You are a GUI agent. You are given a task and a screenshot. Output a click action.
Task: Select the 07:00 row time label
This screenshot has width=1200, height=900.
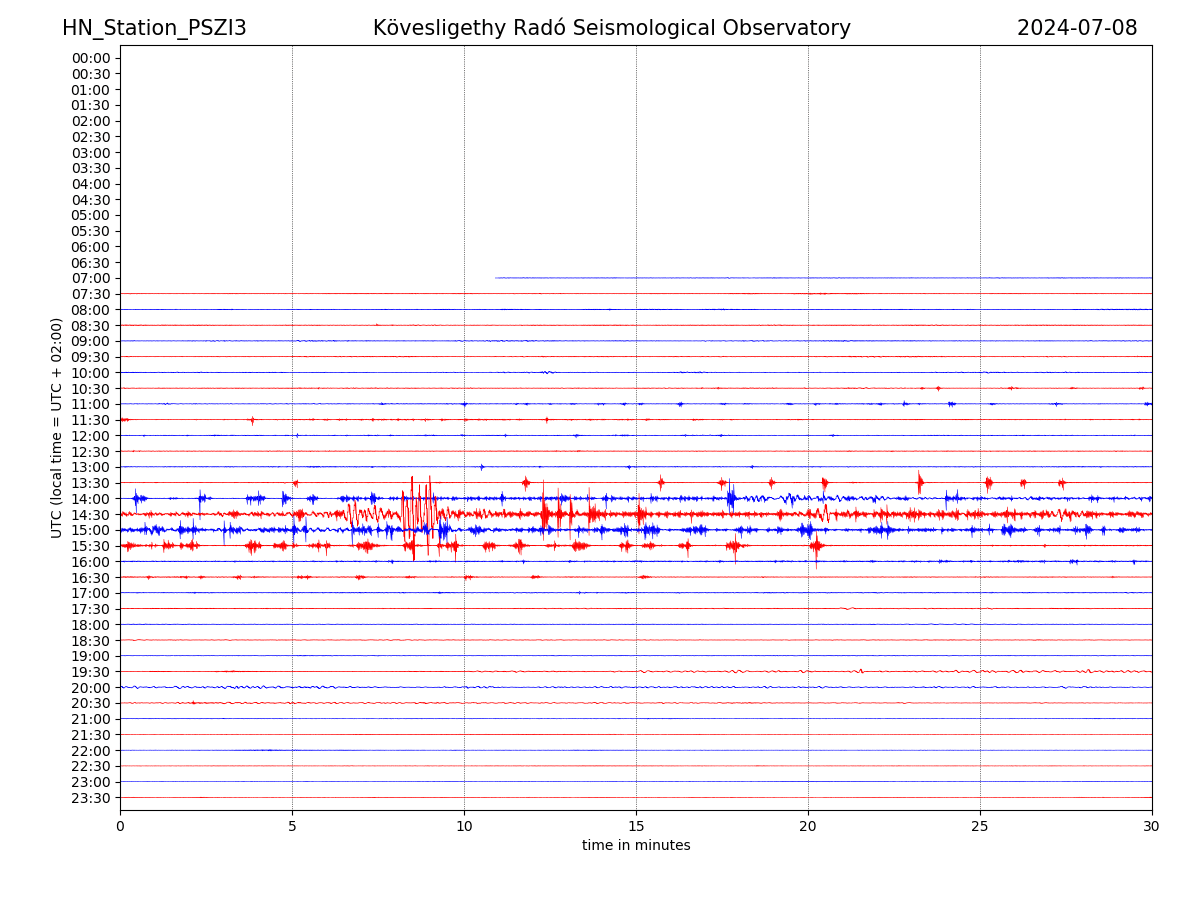click(x=90, y=278)
